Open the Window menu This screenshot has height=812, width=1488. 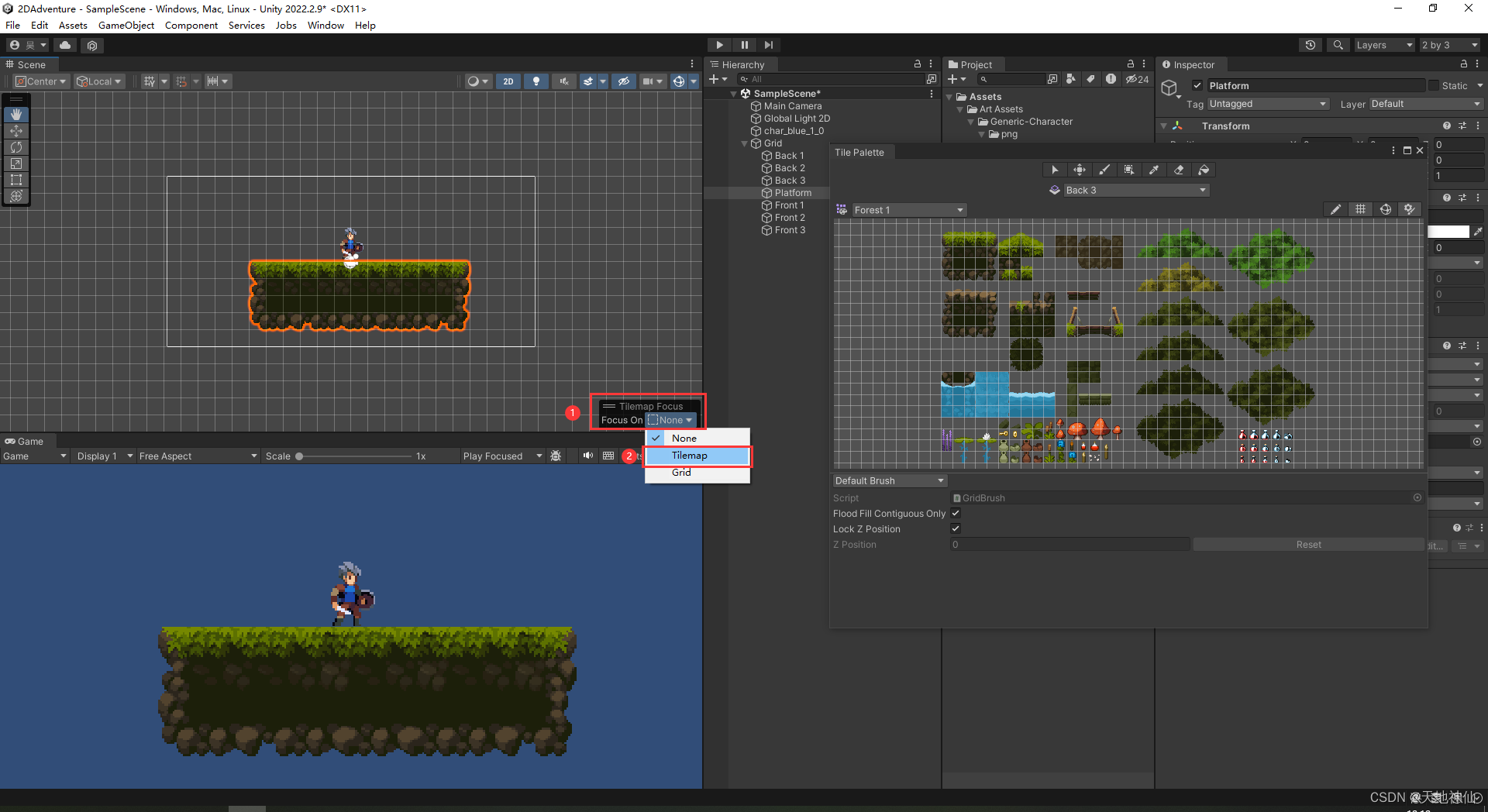pyautogui.click(x=325, y=25)
